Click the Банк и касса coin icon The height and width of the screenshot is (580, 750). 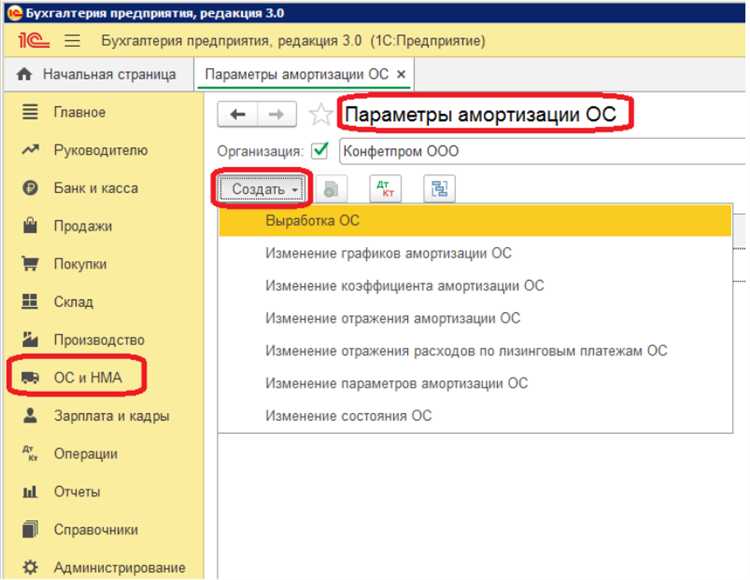pos(30,188)
